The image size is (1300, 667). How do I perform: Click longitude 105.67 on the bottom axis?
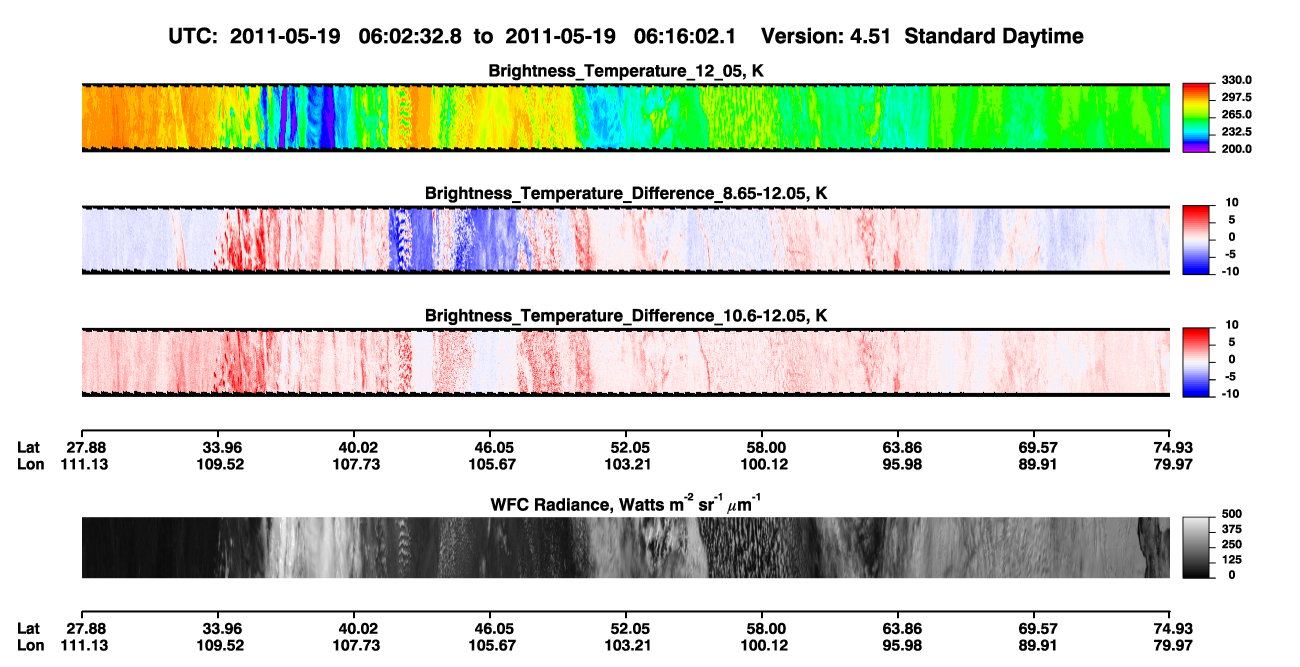[494, 645]
